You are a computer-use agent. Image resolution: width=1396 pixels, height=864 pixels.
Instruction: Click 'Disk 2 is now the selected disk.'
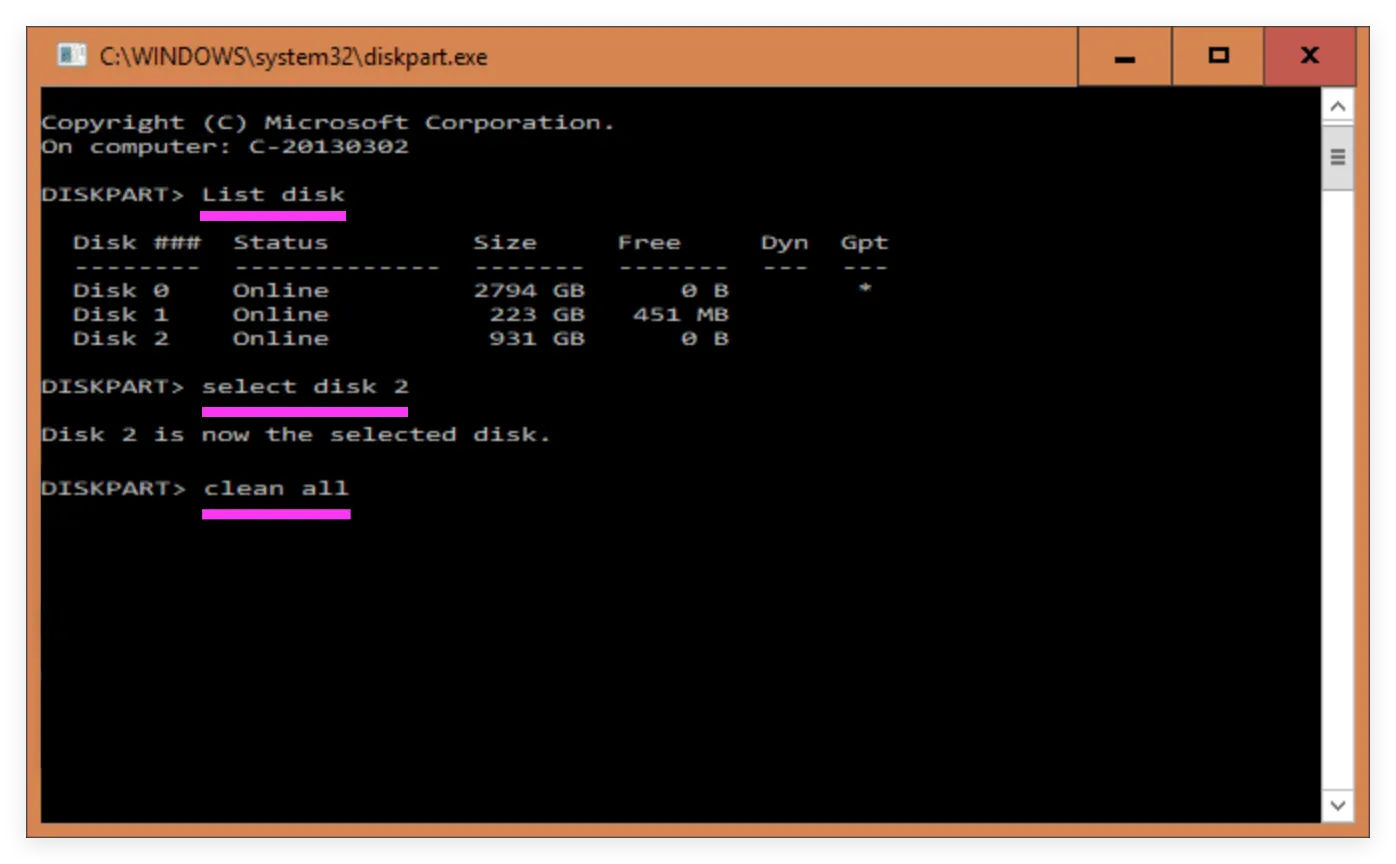click(x=296, y=434)
